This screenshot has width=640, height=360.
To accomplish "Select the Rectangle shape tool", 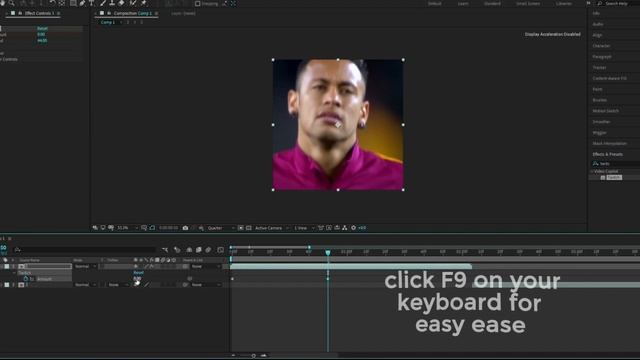I will click(x=73, y=3).
